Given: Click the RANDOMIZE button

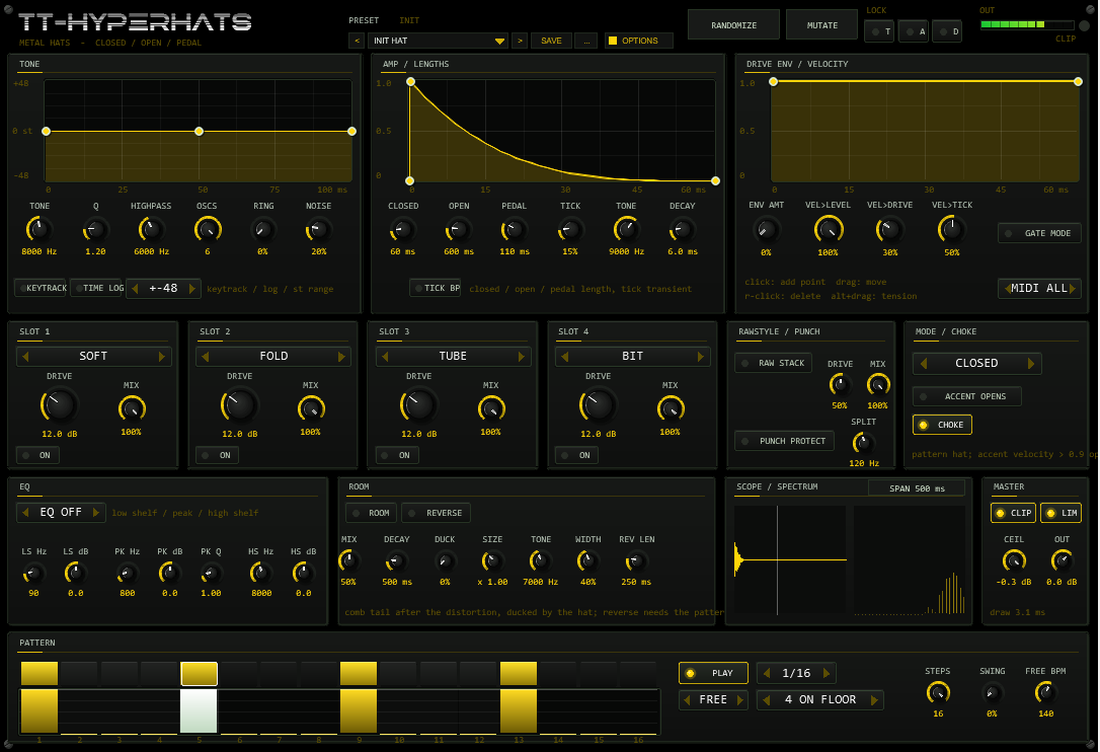Looking at the screenshot, I should tap(734, 25).
